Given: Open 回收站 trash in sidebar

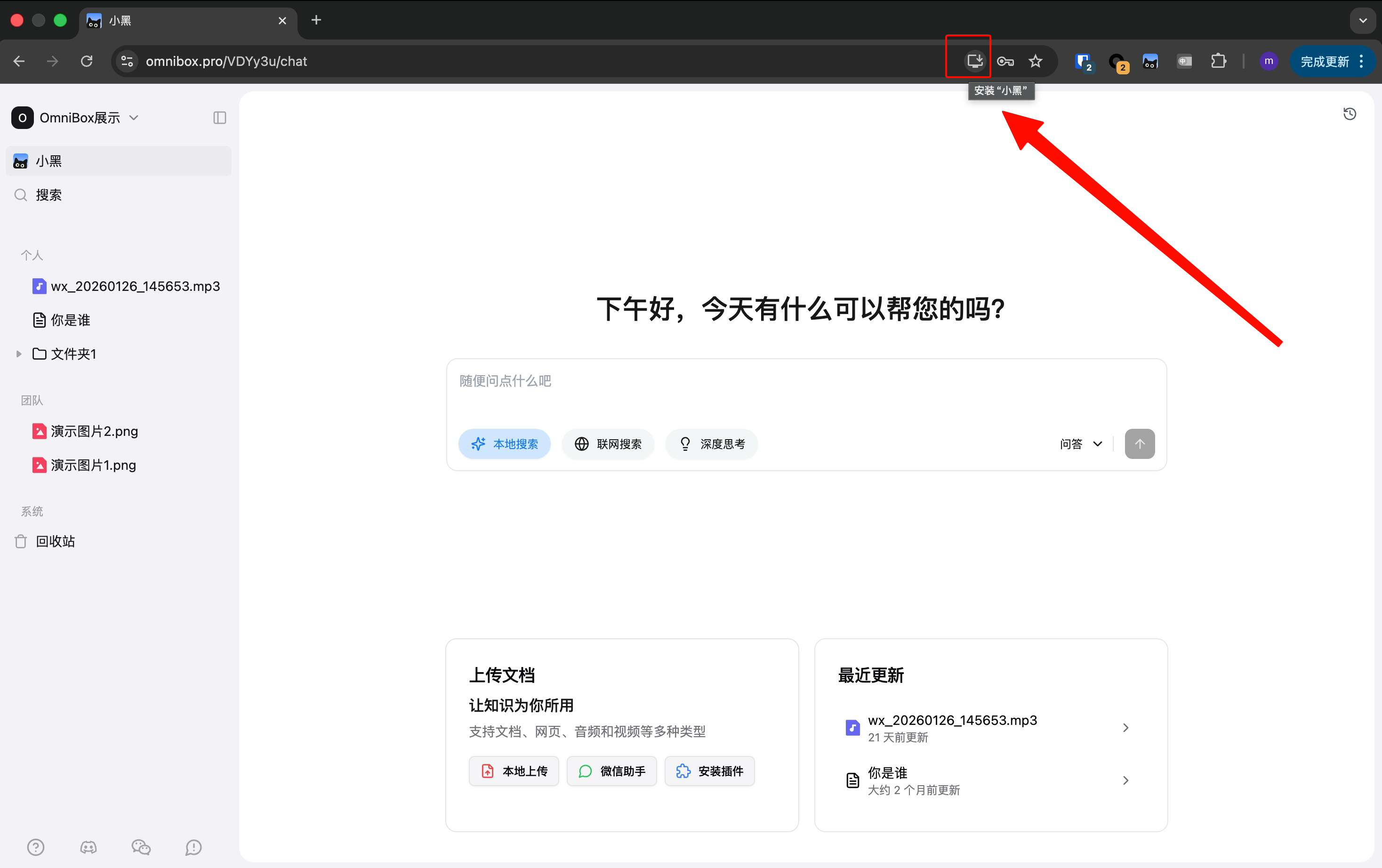Looking at the screenshot, I should pos(55,541).
